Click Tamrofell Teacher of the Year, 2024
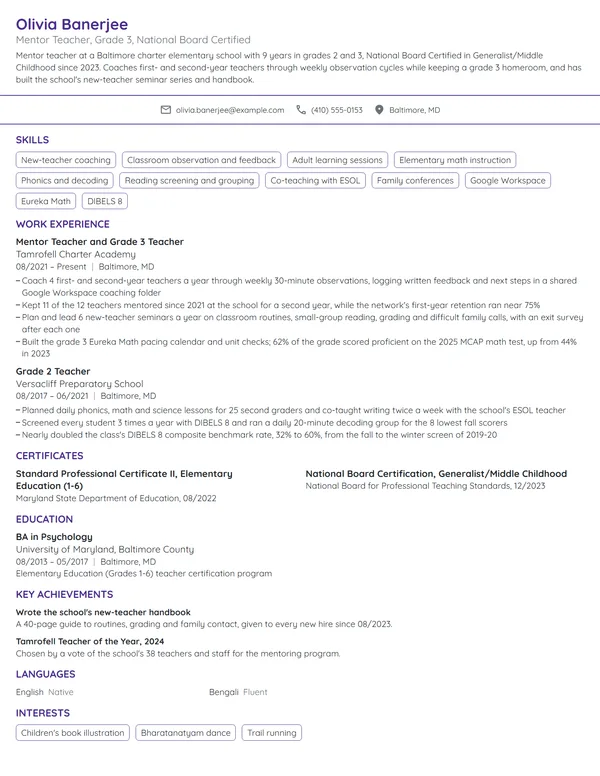Viewport: 600px width, 776px height. click(x=90, y=641)
